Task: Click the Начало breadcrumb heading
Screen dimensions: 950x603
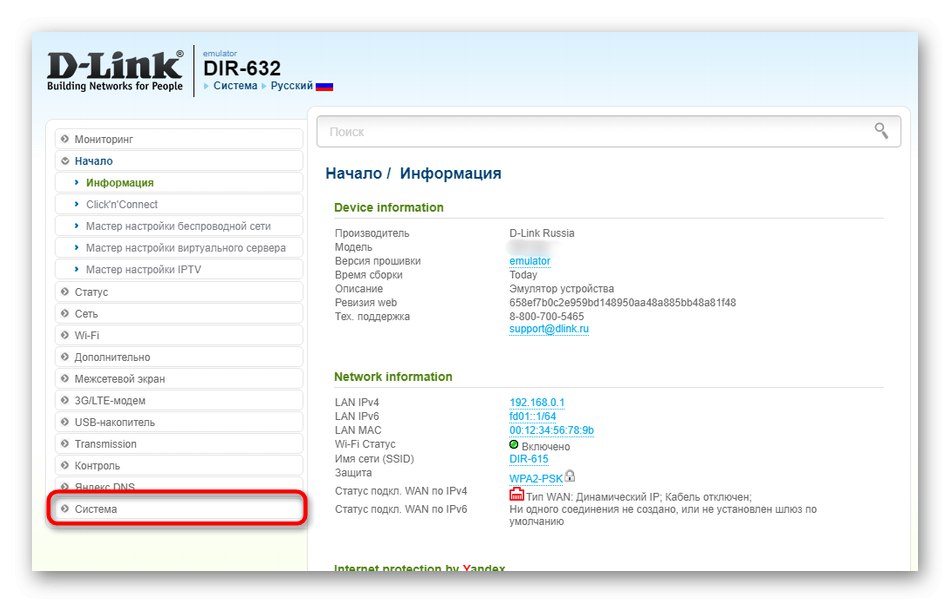Action: click(x=353, y=173)
